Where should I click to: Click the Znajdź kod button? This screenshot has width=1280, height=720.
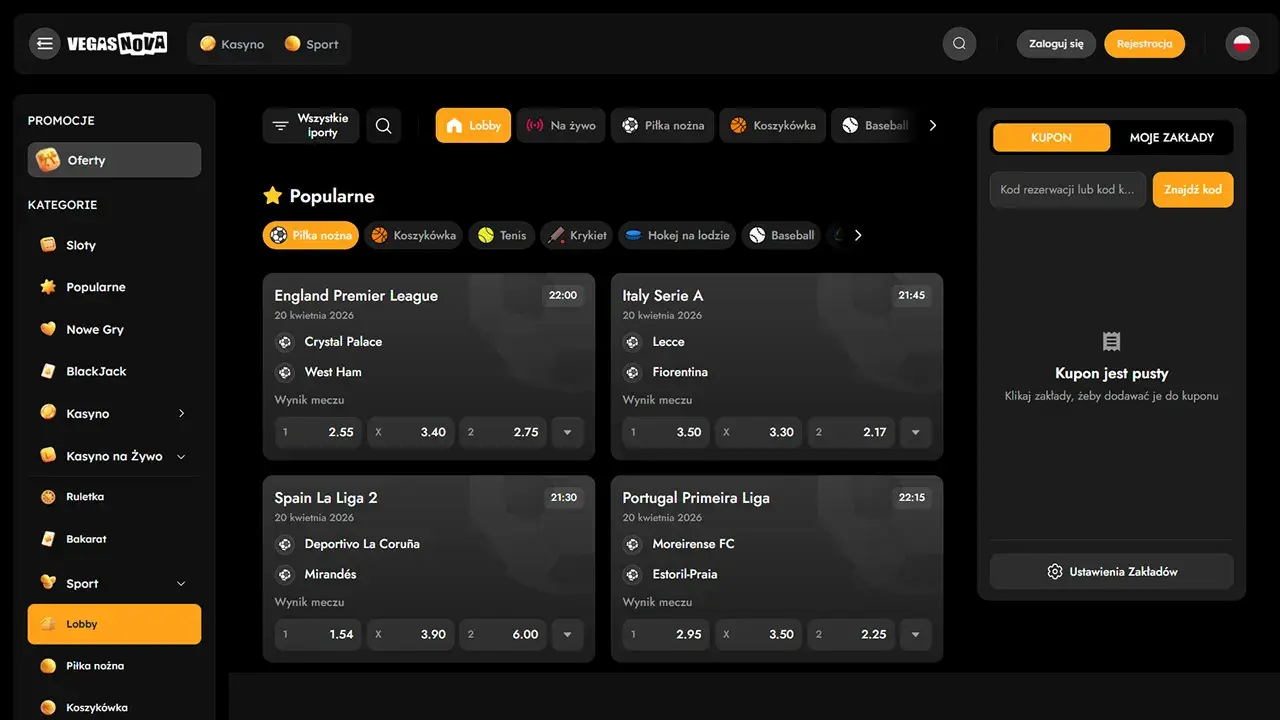1193,190
